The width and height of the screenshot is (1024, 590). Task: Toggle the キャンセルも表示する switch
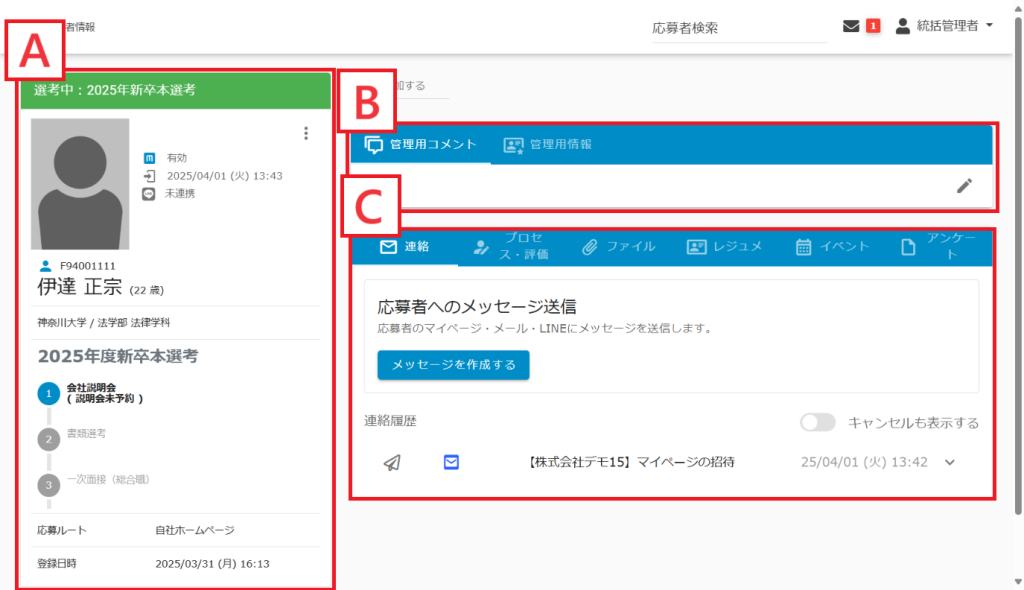click(x=817, y=423)
